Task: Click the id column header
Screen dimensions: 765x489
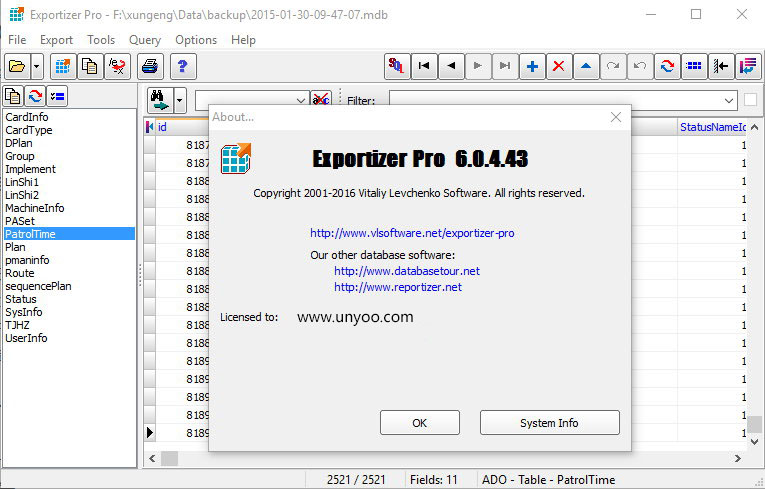Action: point(181,127)
